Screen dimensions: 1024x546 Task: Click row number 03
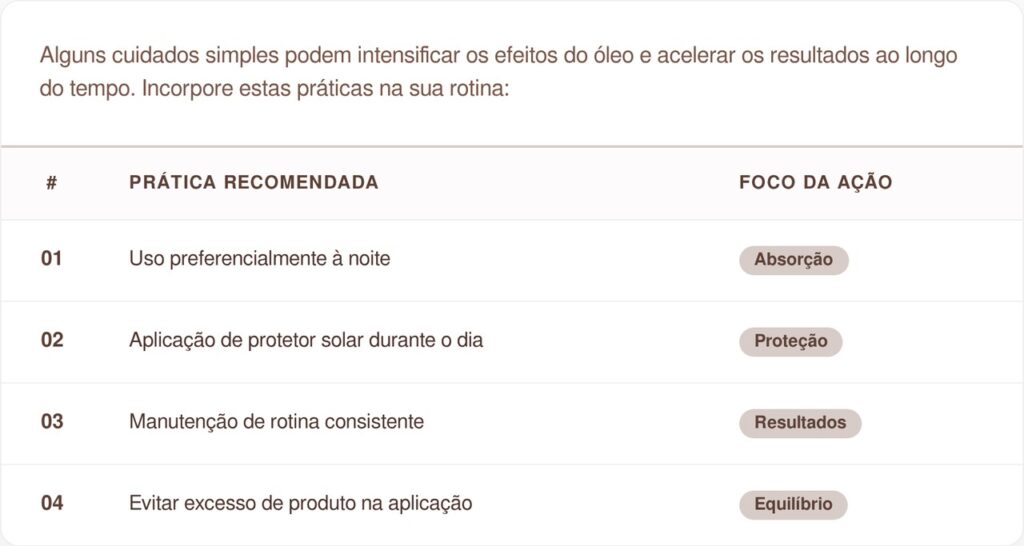[x=52, y=422]
